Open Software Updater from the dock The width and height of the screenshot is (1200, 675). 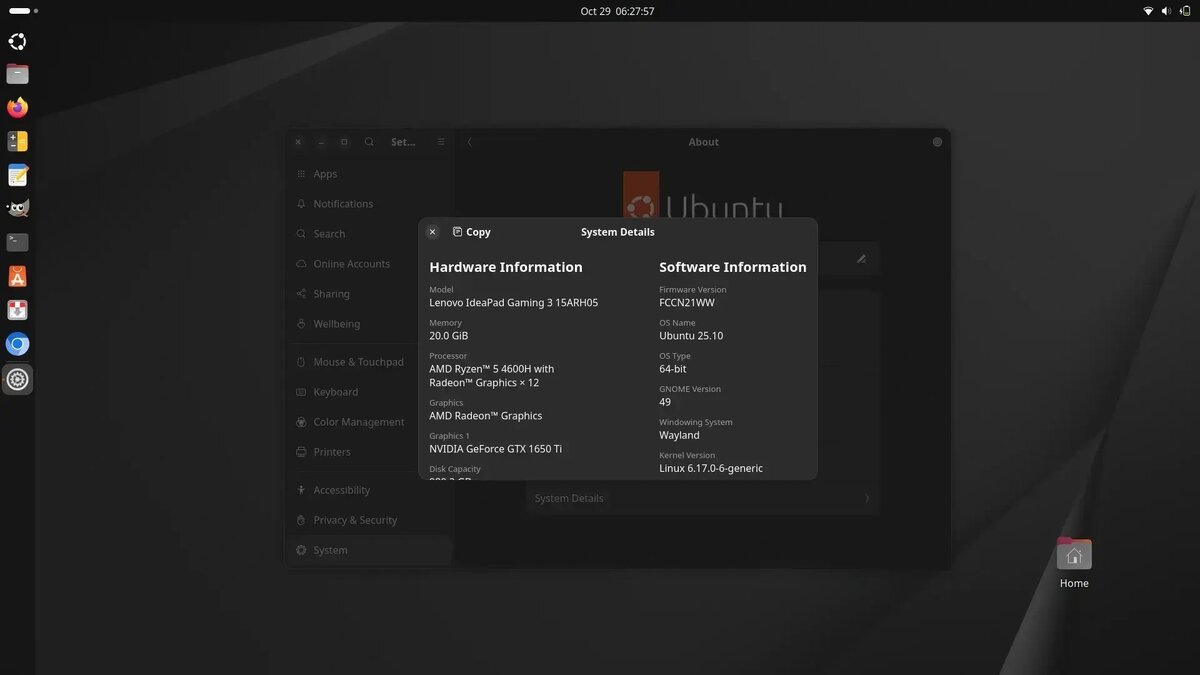pos(17,310)
